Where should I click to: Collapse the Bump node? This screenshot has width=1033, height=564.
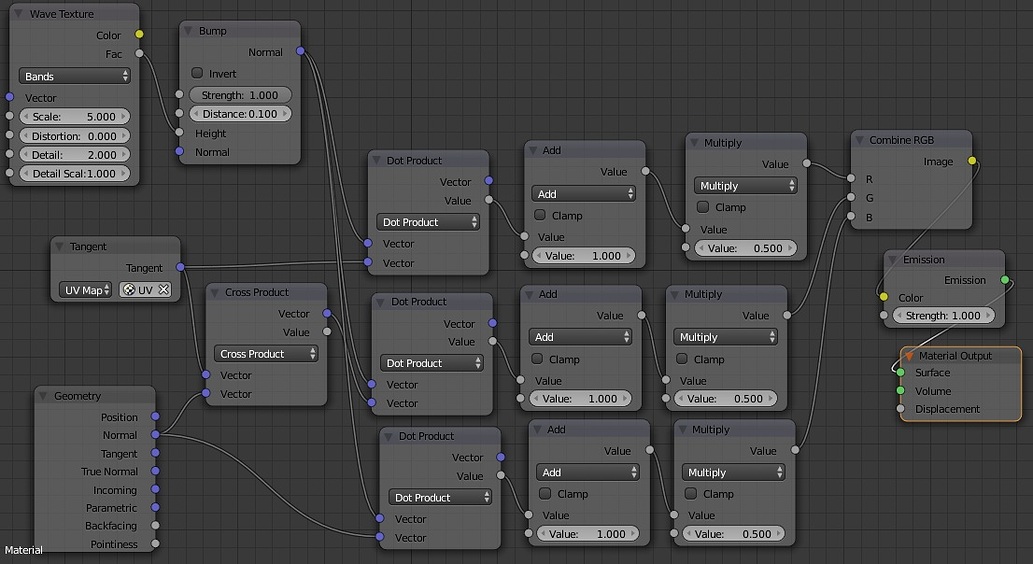[188, 30]
